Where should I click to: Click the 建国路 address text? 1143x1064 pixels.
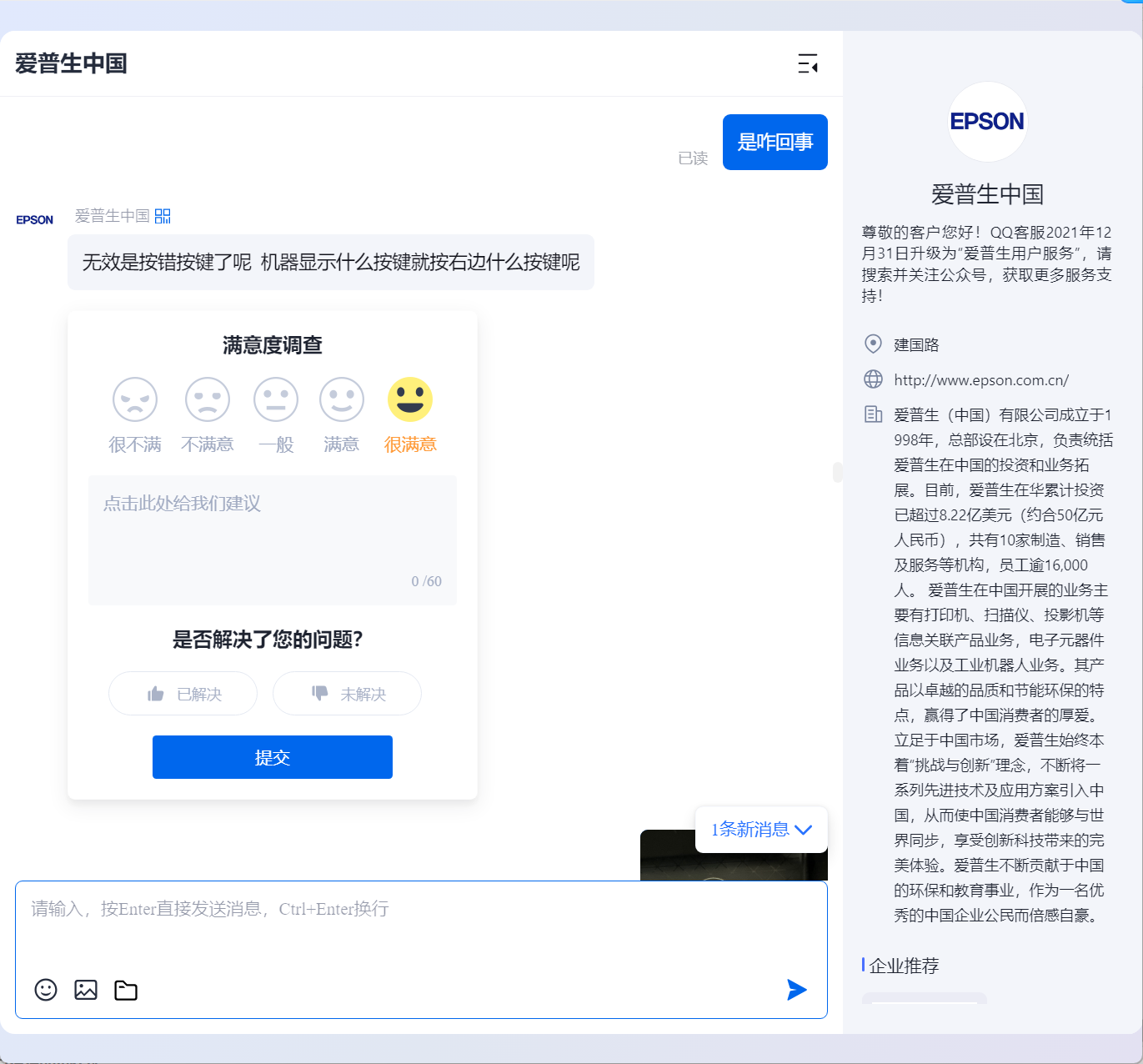point(916,345)
